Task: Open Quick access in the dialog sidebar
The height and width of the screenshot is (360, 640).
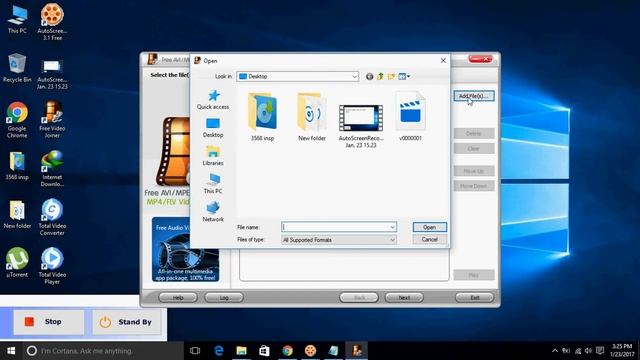Action: coord(213,100)
